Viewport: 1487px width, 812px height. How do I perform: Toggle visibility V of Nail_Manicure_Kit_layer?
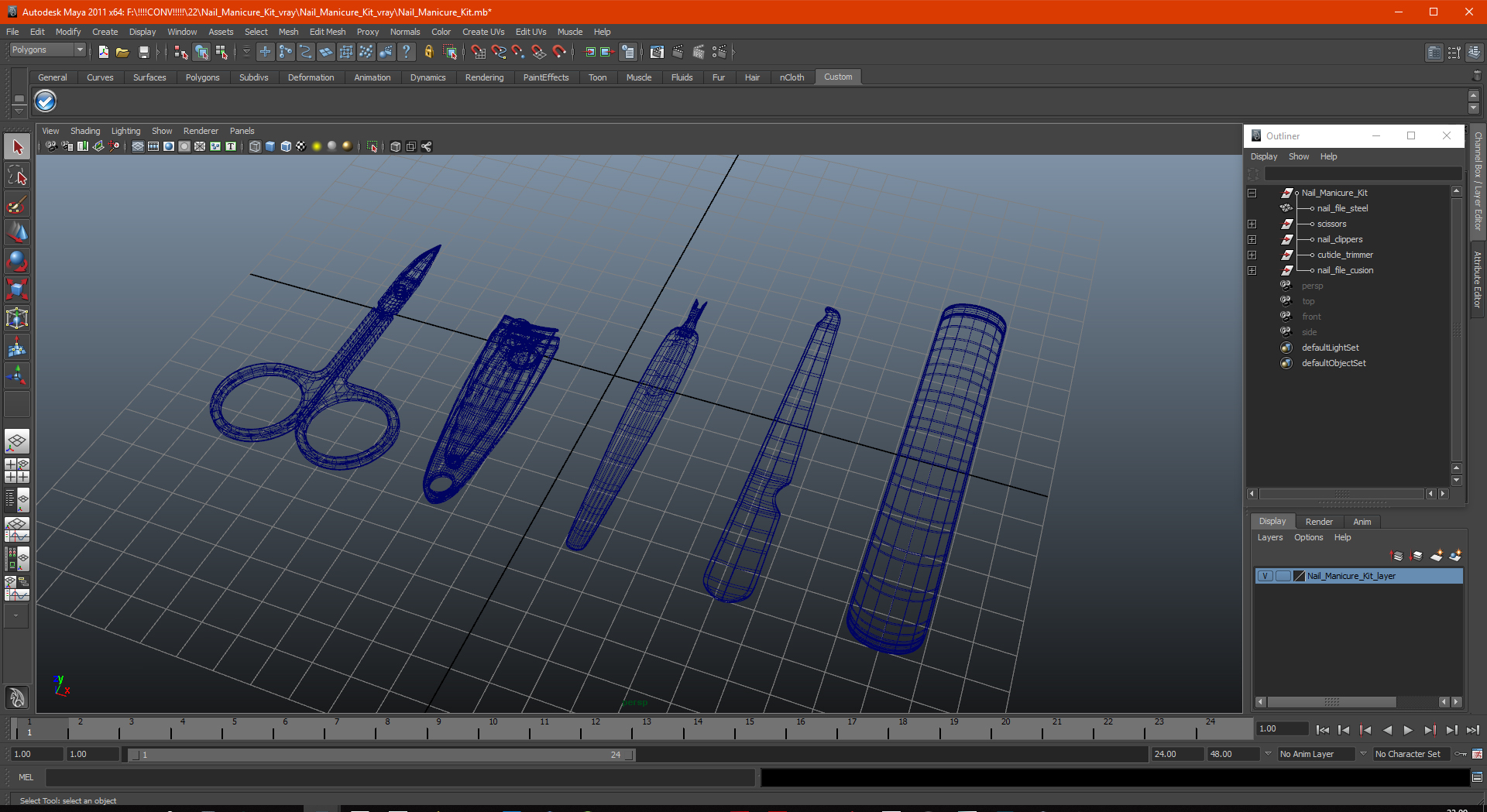coord(1265,576)
